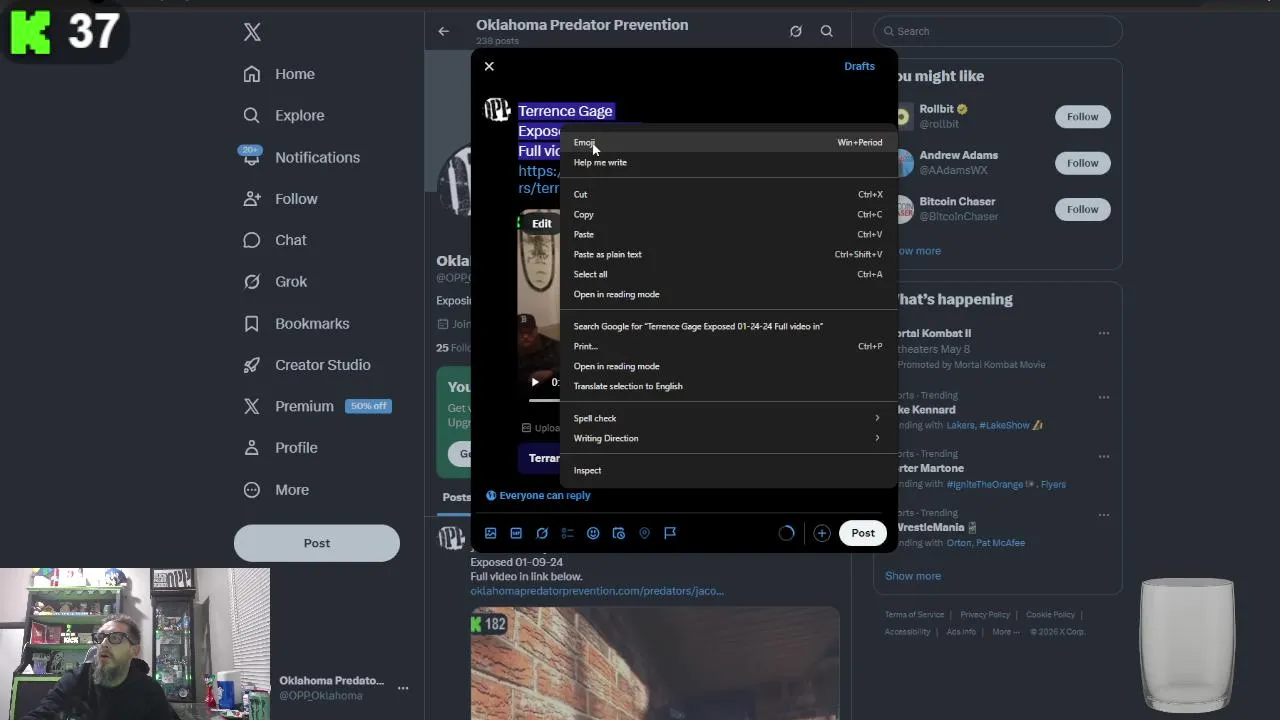Choose Select all in context menu
This screenshot has width=1280, height=720.
click(728, 274)
